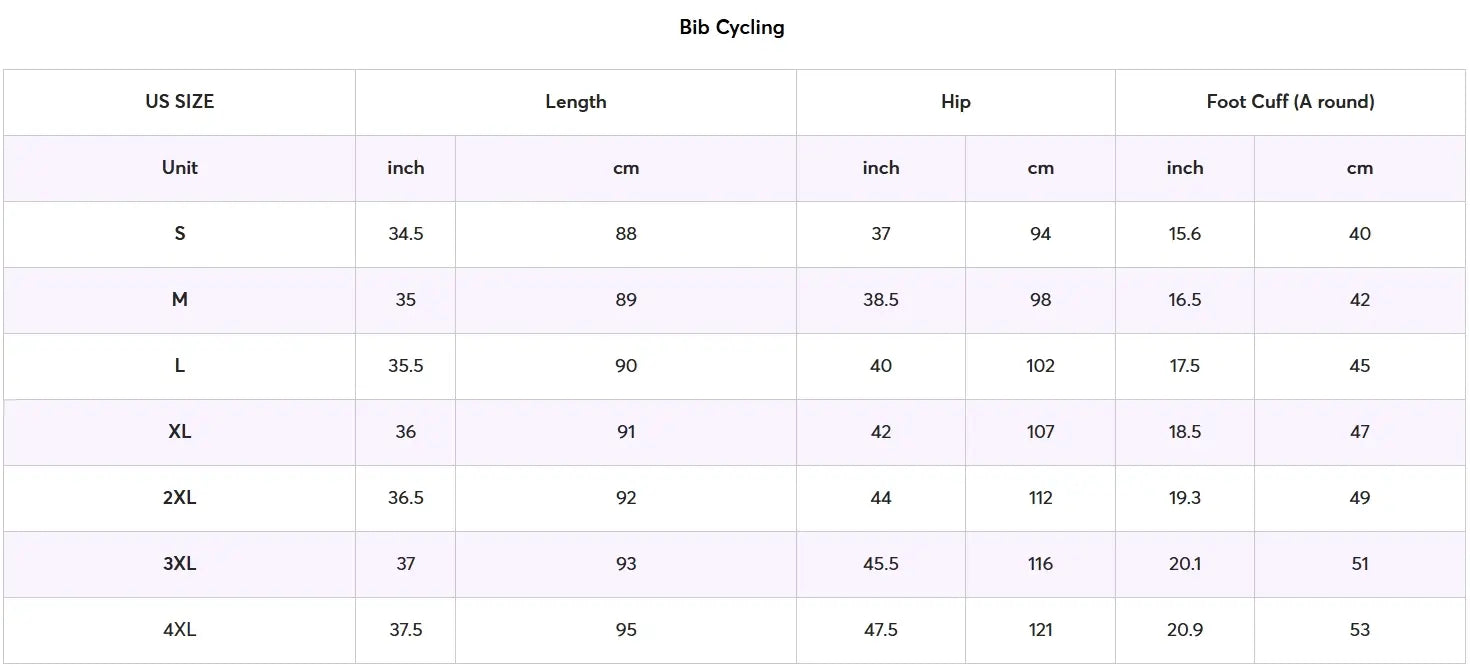Select the 2XL size row label
The width and height of the screenshot is (1470, 667).
pyautogui.click(x=180, y=498)
